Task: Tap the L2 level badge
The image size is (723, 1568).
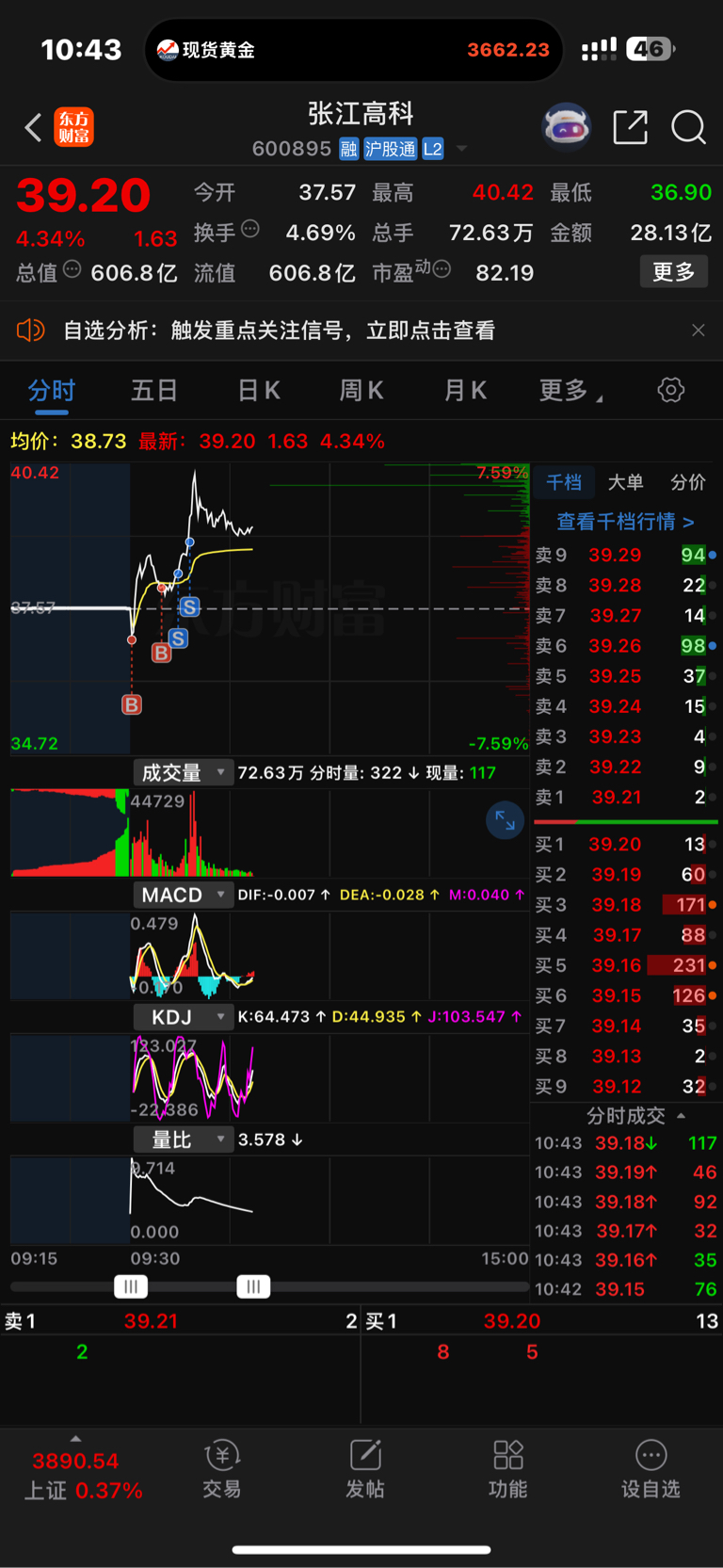Action: 433,149
